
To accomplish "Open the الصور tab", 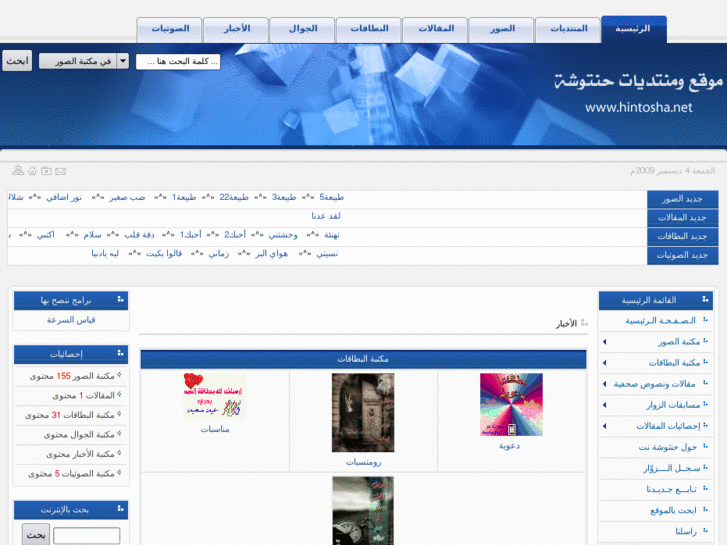I will [x=501, y=30].
